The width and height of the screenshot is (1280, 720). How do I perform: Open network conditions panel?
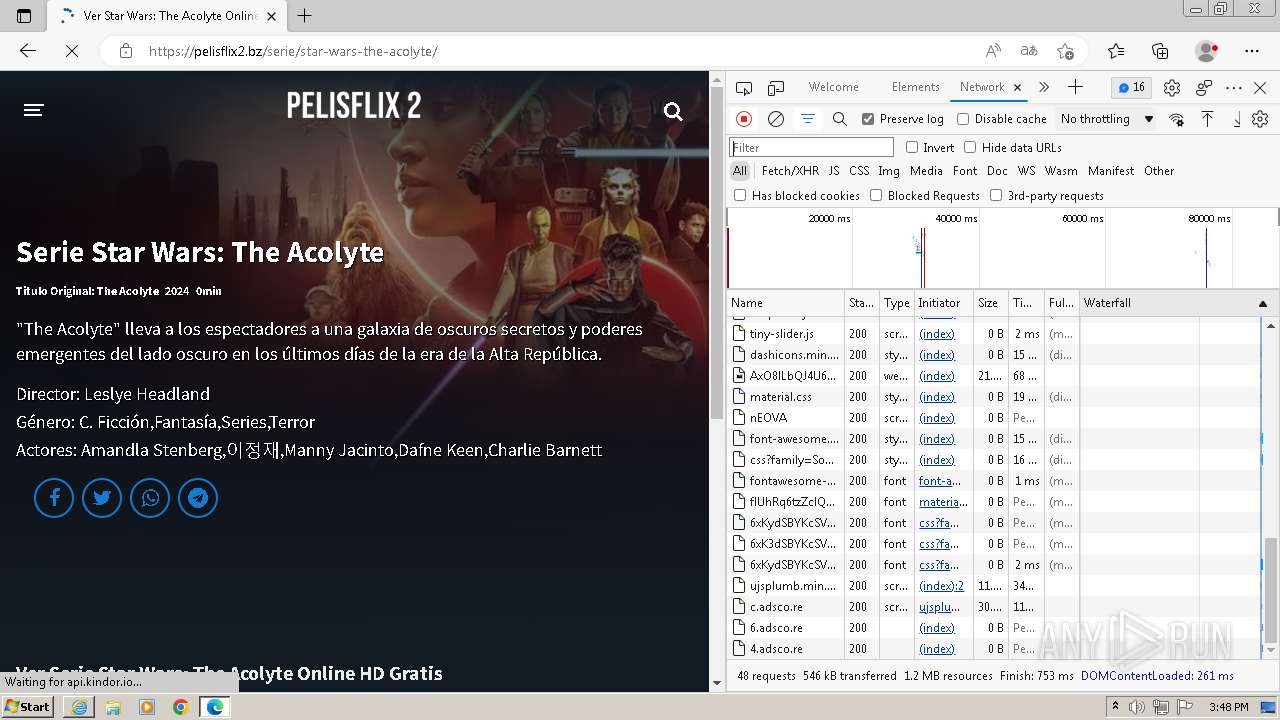point(1176,119)
